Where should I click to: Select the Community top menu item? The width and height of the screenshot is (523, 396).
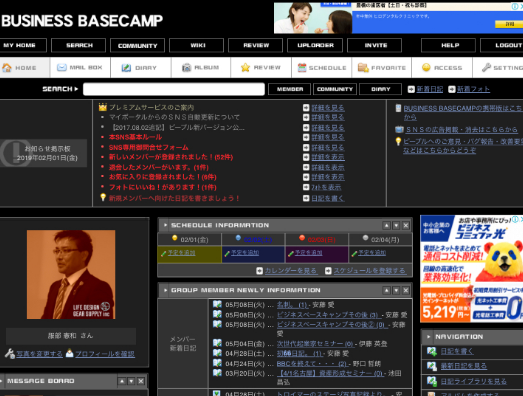click(x=137, y=45)
